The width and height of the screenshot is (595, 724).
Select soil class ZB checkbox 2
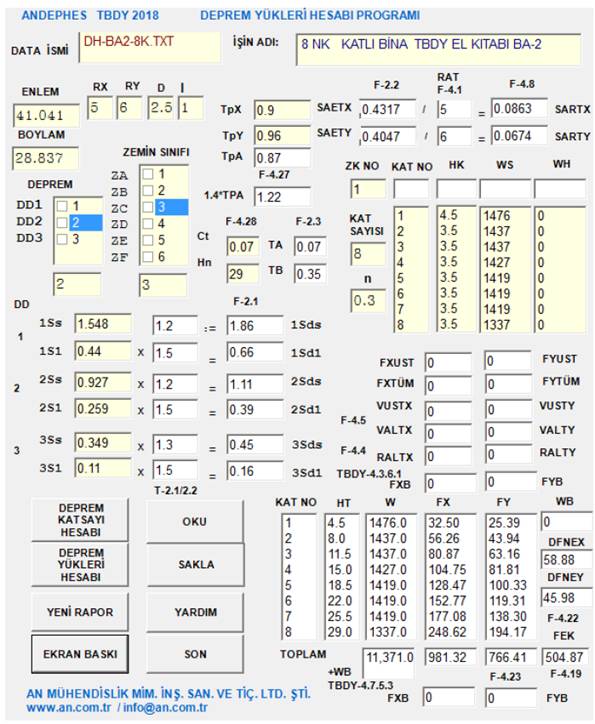pyautogui.click(x=148, y=190)
